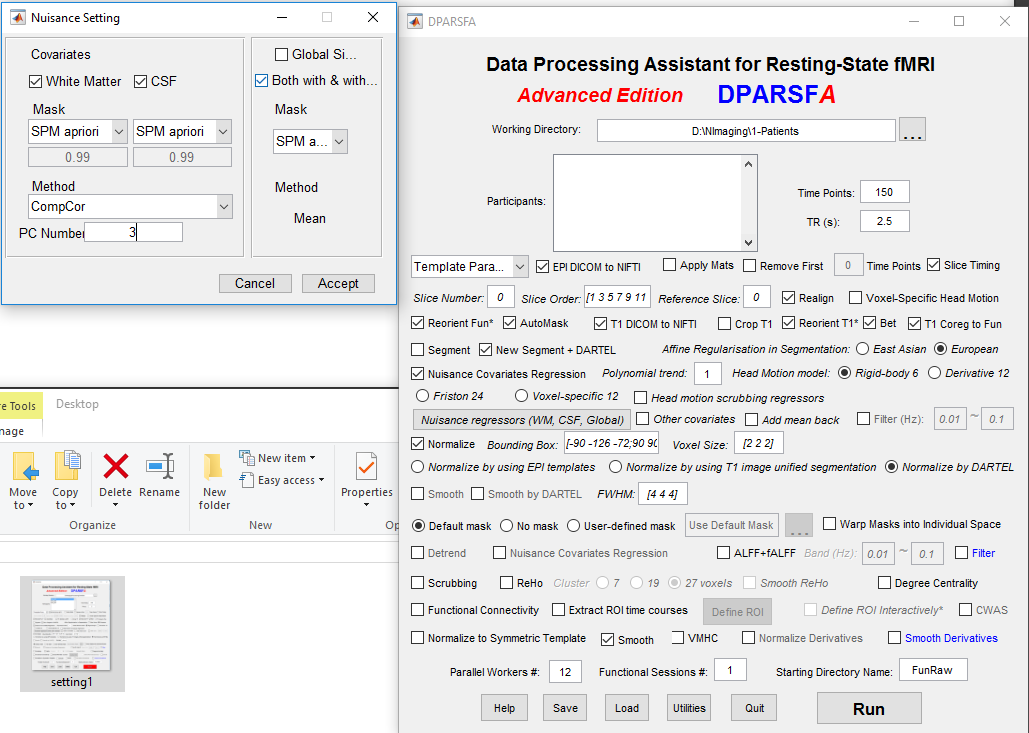Enable Voxel-Specific Head Motion checkbox
Viewport: 1029px width, 733px height.
click(x=855, y=298)
